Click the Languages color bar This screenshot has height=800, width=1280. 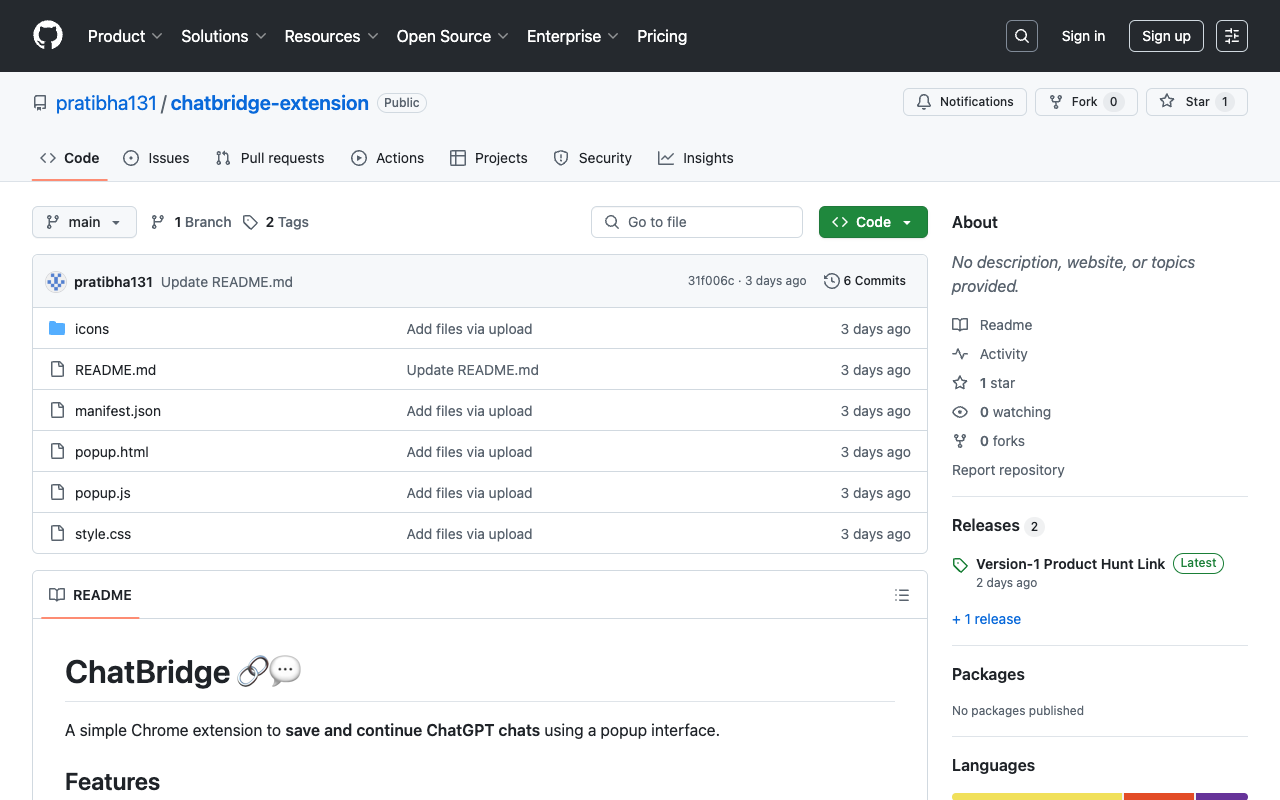pyautogui.click(x=1099, y=796)
